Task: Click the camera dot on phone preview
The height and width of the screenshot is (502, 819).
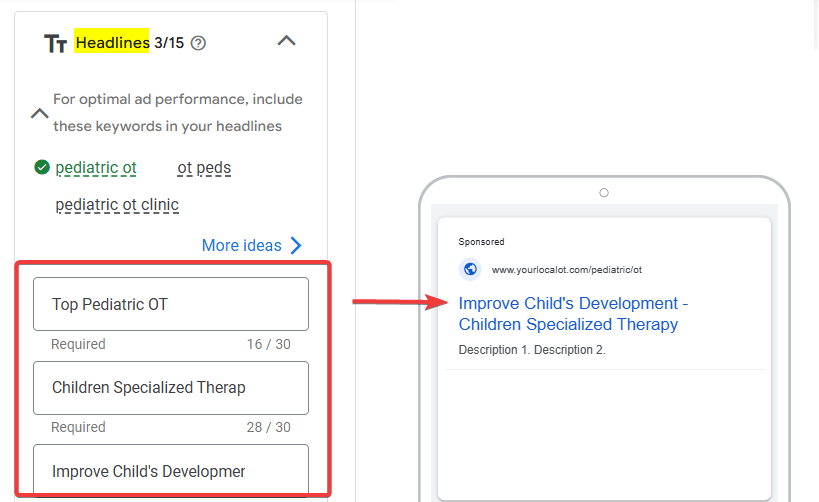Action: click(603, 193)
